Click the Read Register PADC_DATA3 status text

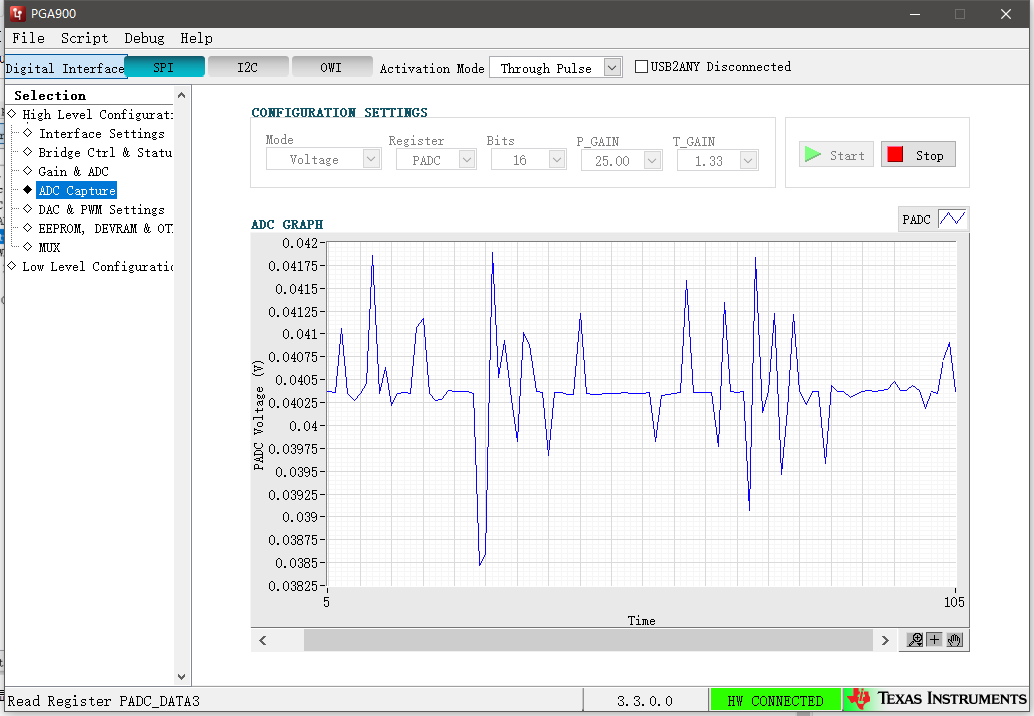click(103, 701)
